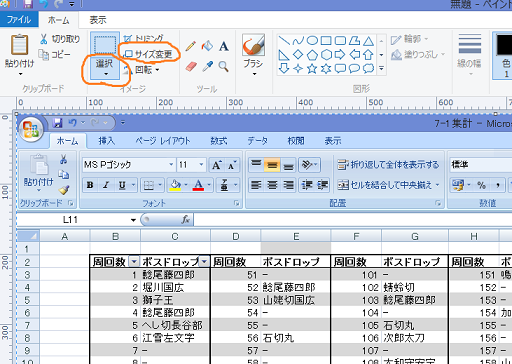Click the データ tab in Excel
512x364 pixels.
(x=258, y=141)
